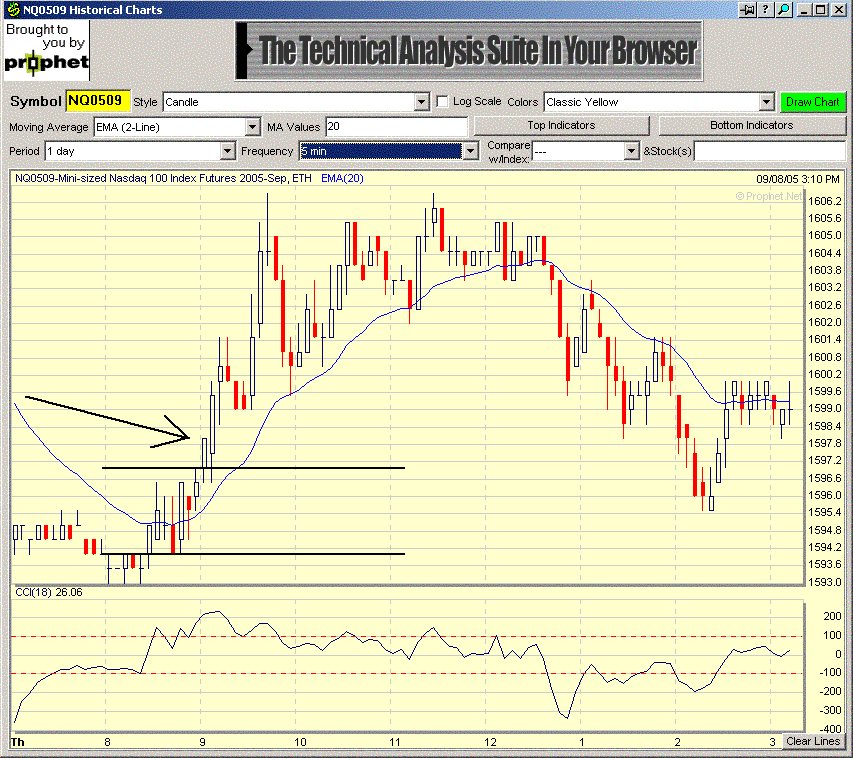Click the 12 hour label on time axis
The image size is (853, 758).
pos(490,742)
